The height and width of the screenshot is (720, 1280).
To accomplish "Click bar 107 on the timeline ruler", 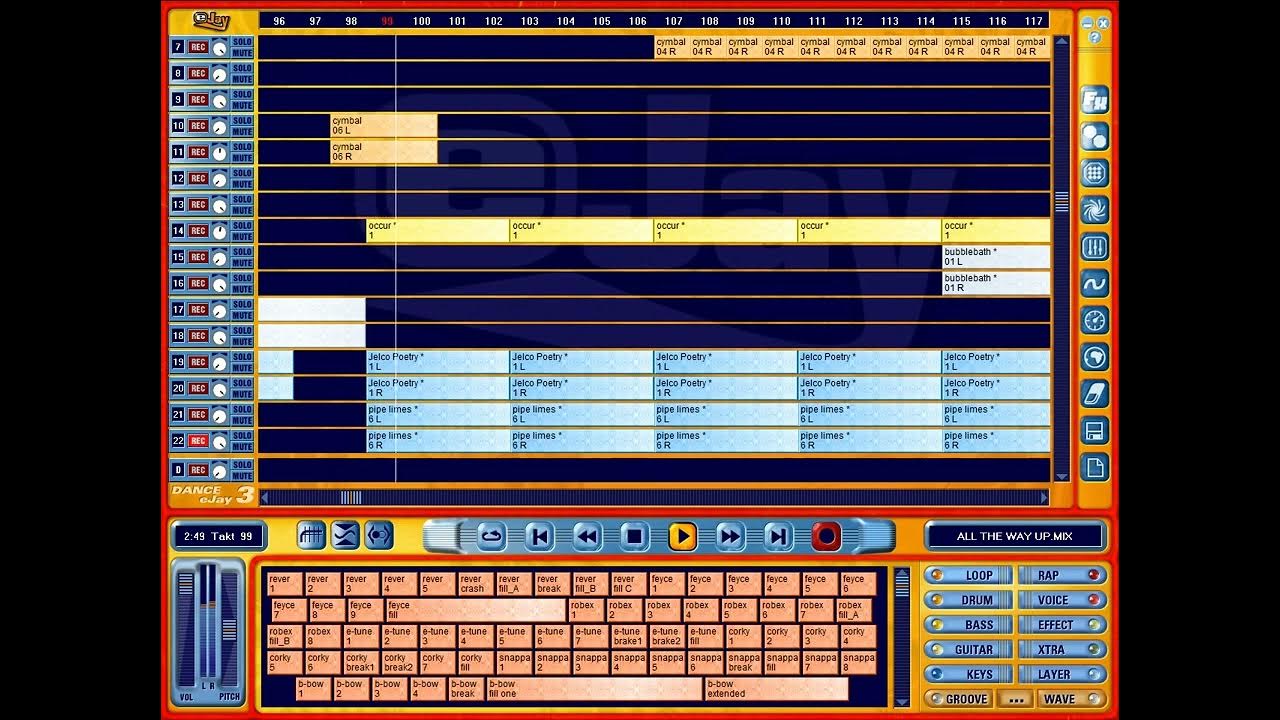I will pyautogui.click(x=673, y=21).
